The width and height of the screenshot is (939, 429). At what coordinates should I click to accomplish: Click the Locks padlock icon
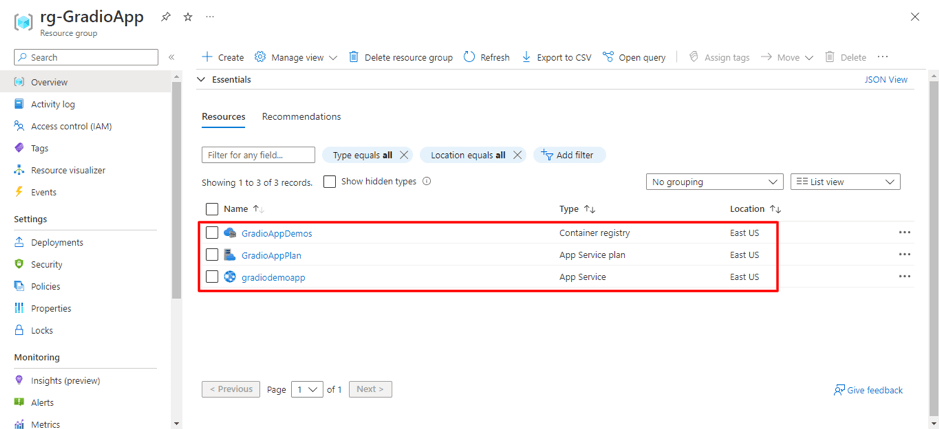[19, 330]
